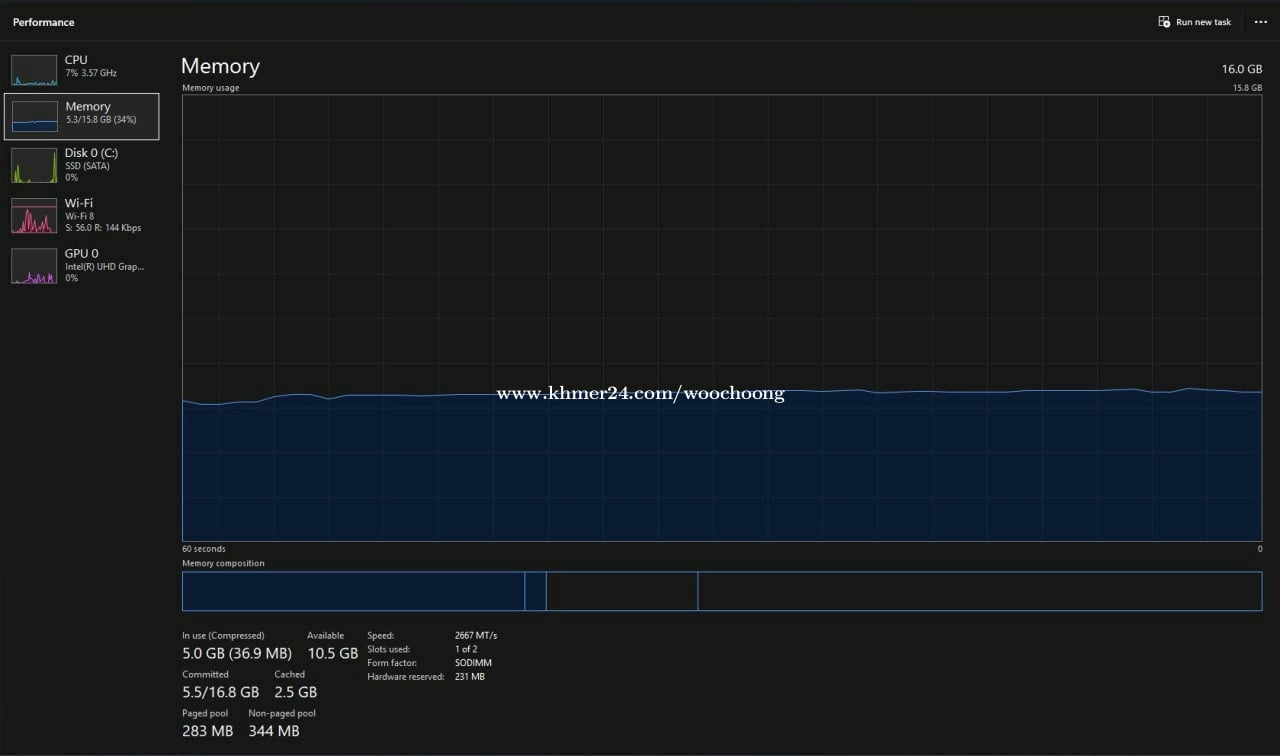Click the modified segment of composition bar

point(535,591)
